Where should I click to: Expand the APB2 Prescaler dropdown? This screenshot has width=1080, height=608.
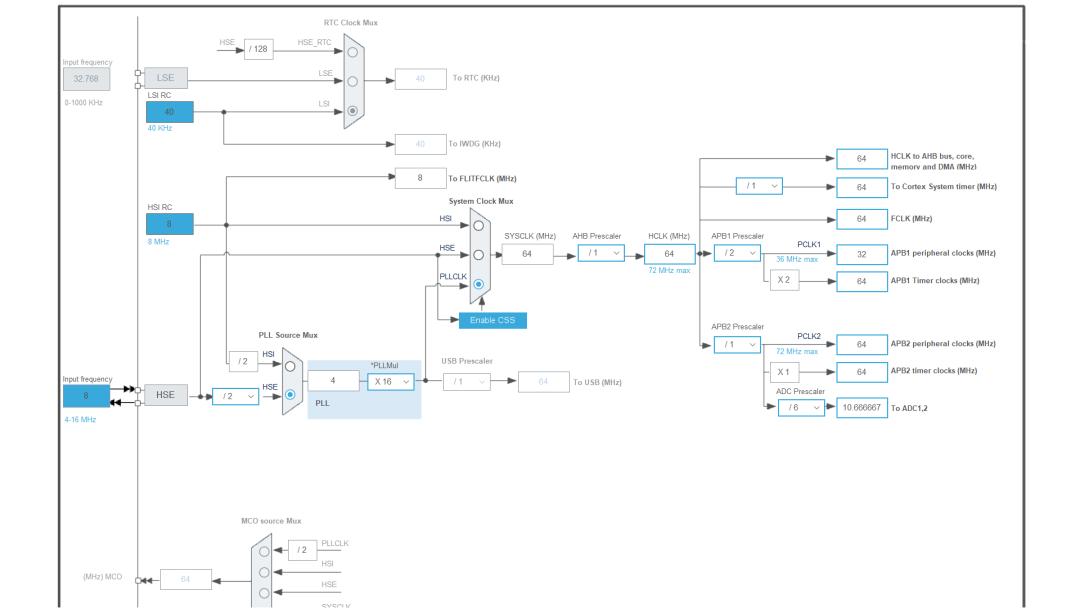[x=737, y=344]
